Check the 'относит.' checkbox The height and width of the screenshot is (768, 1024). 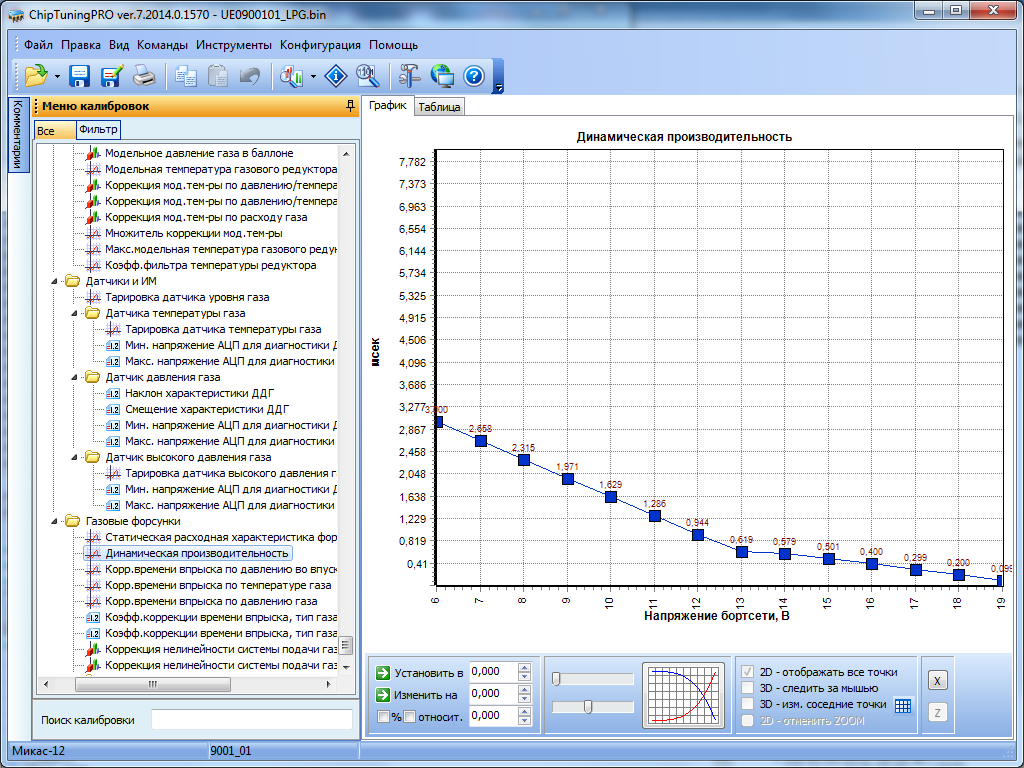pos(409,716)
